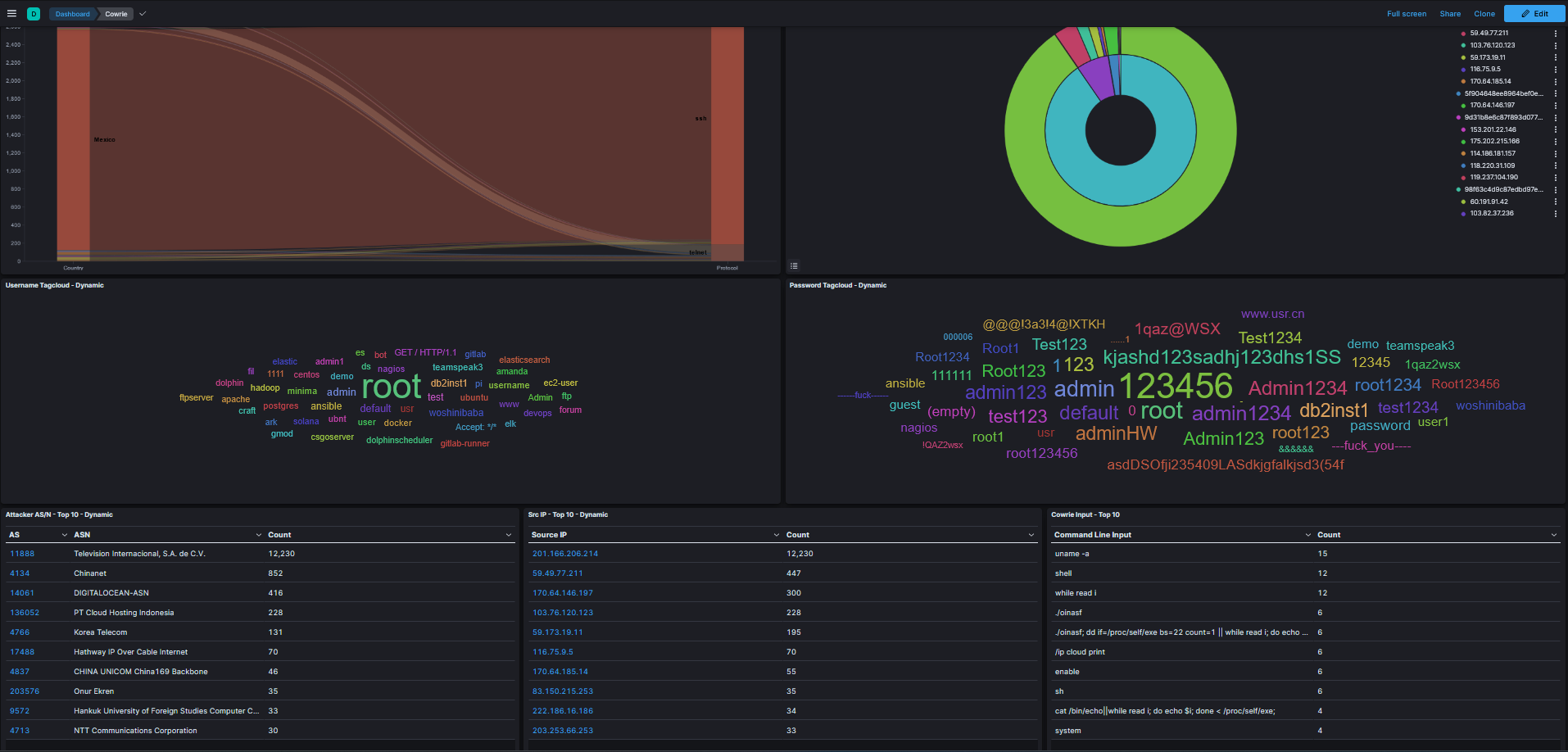Click 'NTT Communications Corporation' ASN cell
Viewport: 1568px width, 752px height.
click(135, 731)
